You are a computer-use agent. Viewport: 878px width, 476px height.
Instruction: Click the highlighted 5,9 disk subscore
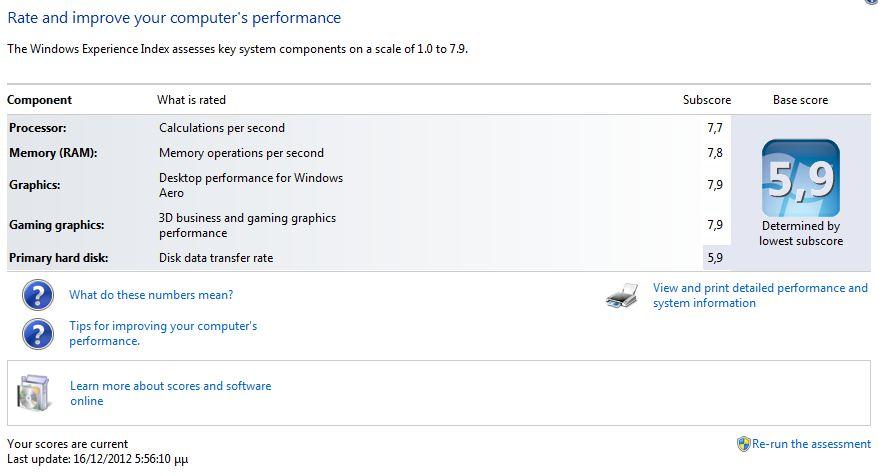[x=716, y=258]
